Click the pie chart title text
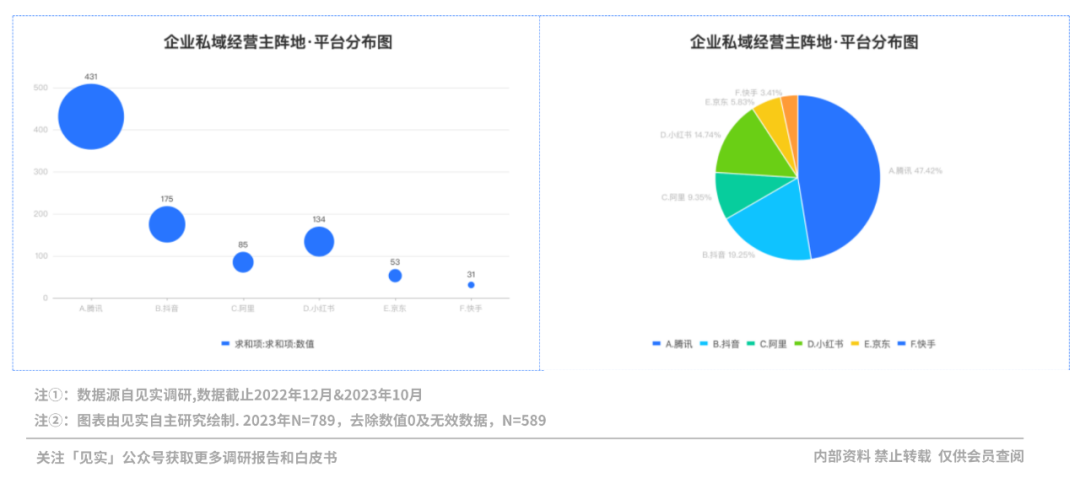Image resolution: width=1080 pixels, height=478 pixels. (804, 42)
